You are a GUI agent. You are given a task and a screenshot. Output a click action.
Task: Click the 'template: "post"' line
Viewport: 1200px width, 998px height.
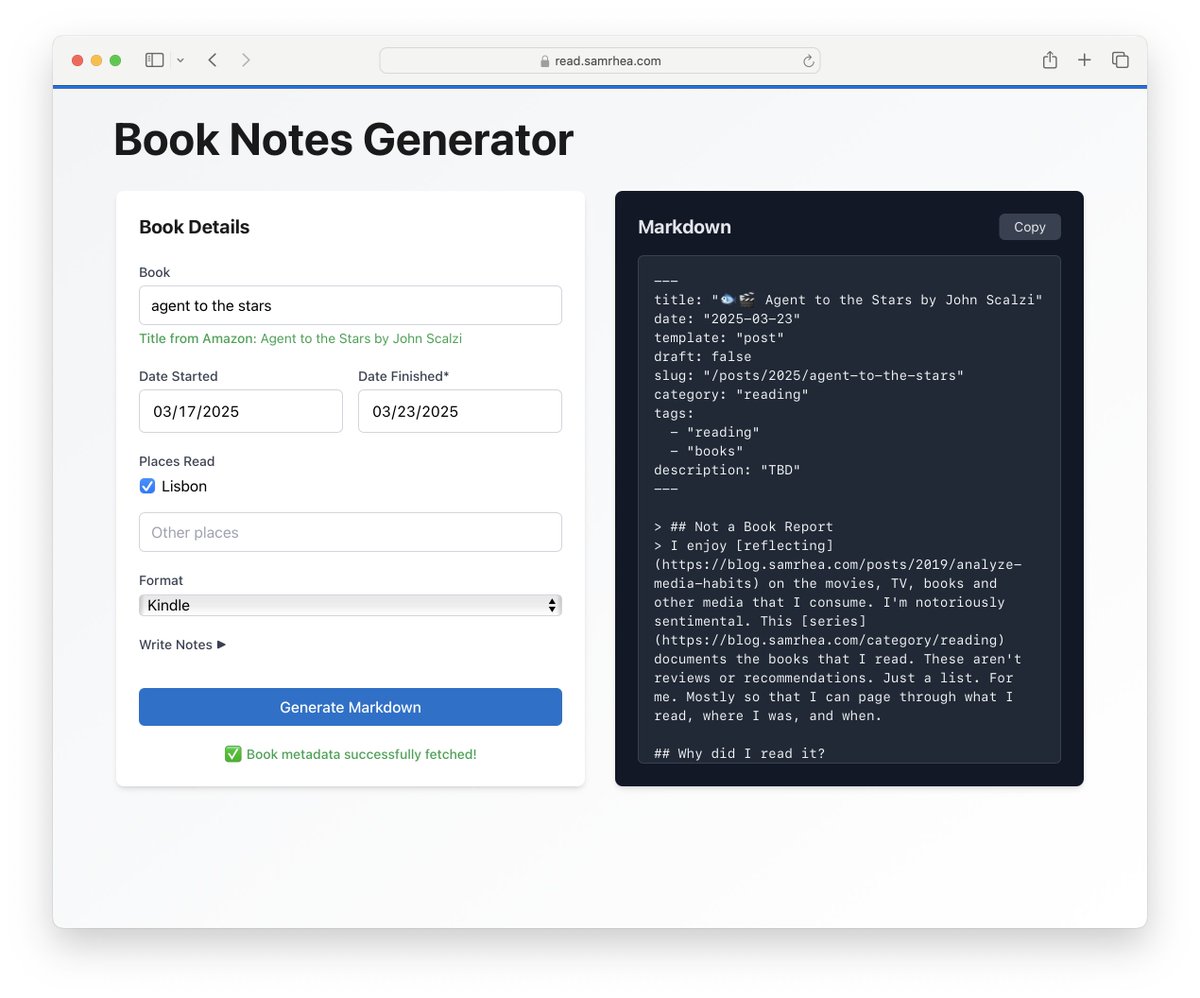point(719,337)
